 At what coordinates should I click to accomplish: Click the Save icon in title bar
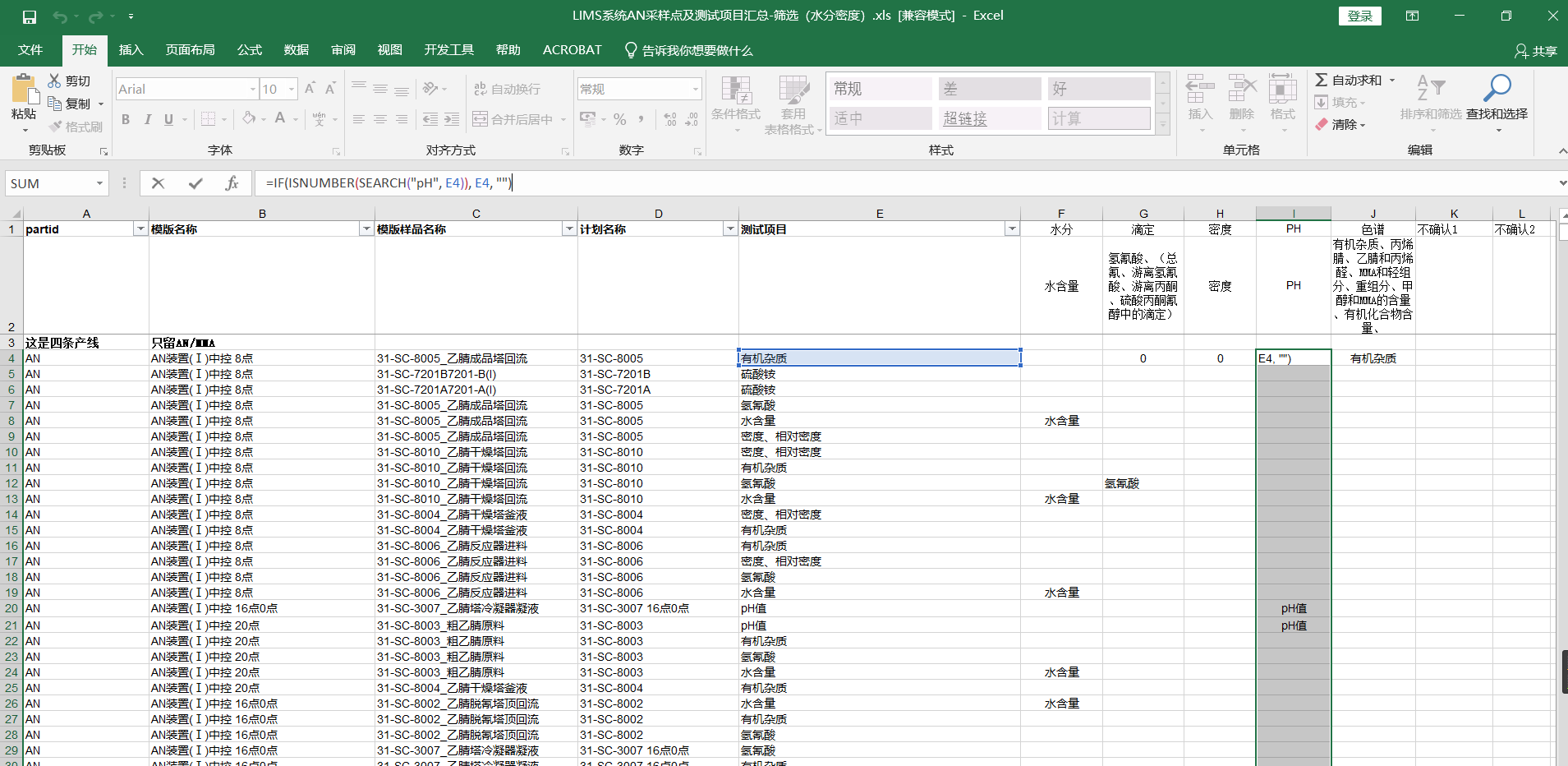pyautogui.click(x=30, y=16)
